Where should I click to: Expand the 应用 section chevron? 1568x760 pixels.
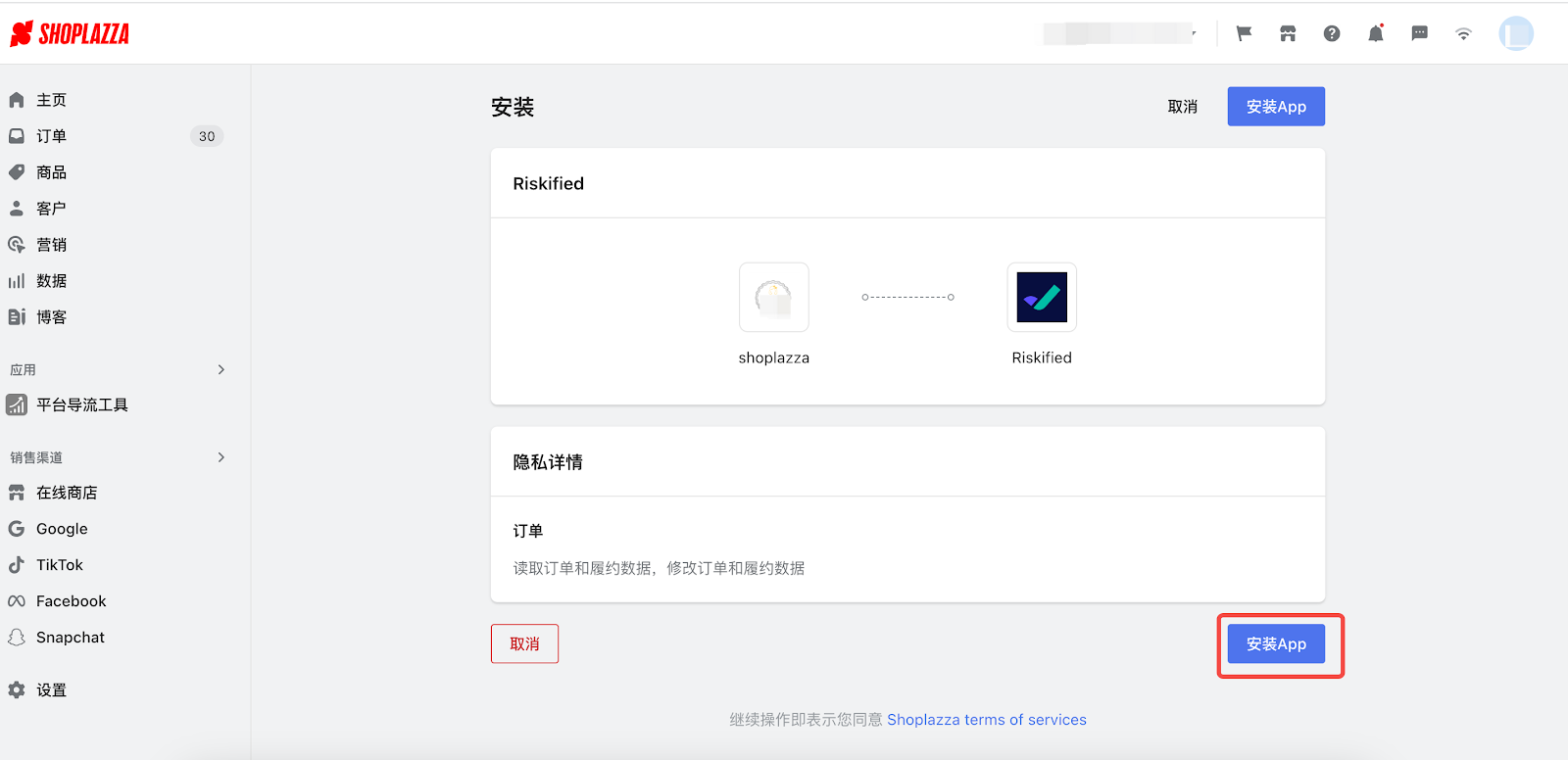tap(221, 369)
